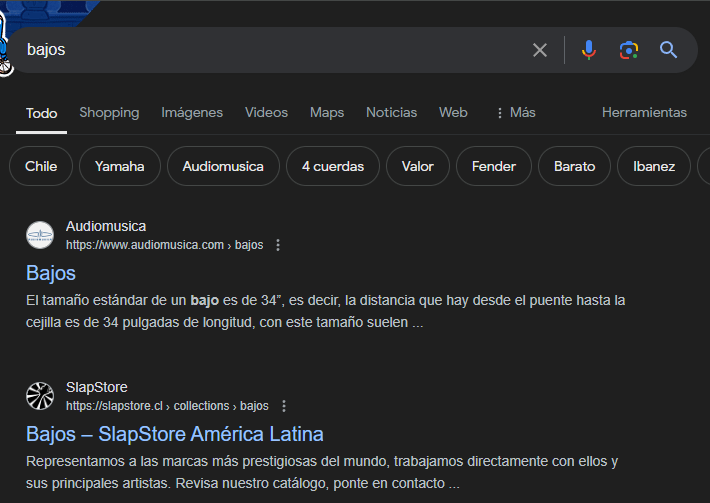This screenshot has width=710, height=503.
Task: Apply the 4 cuerdas filter chip
Action: point(333,166)
